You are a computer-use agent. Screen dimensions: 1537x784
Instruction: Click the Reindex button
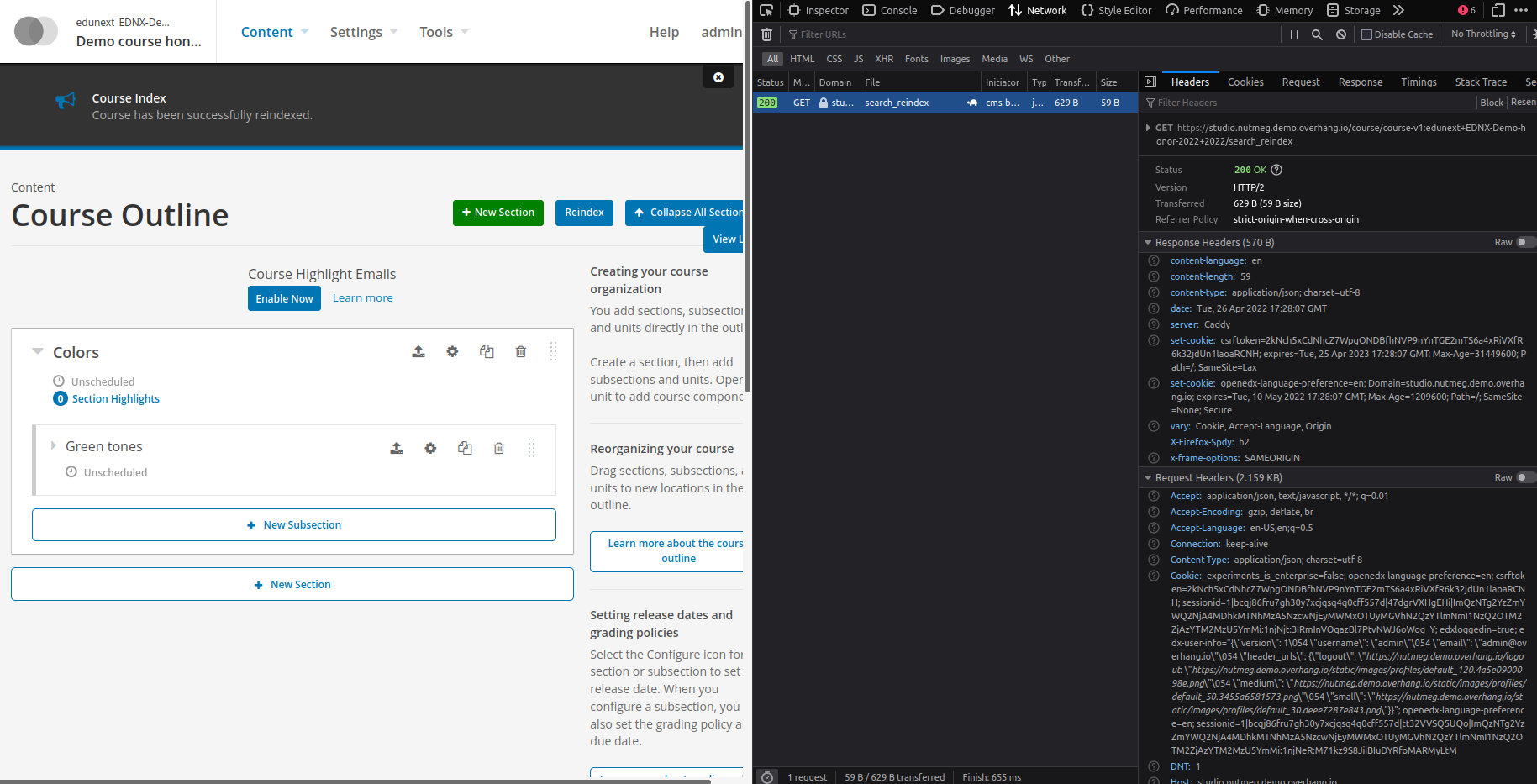tap(584, 213)
